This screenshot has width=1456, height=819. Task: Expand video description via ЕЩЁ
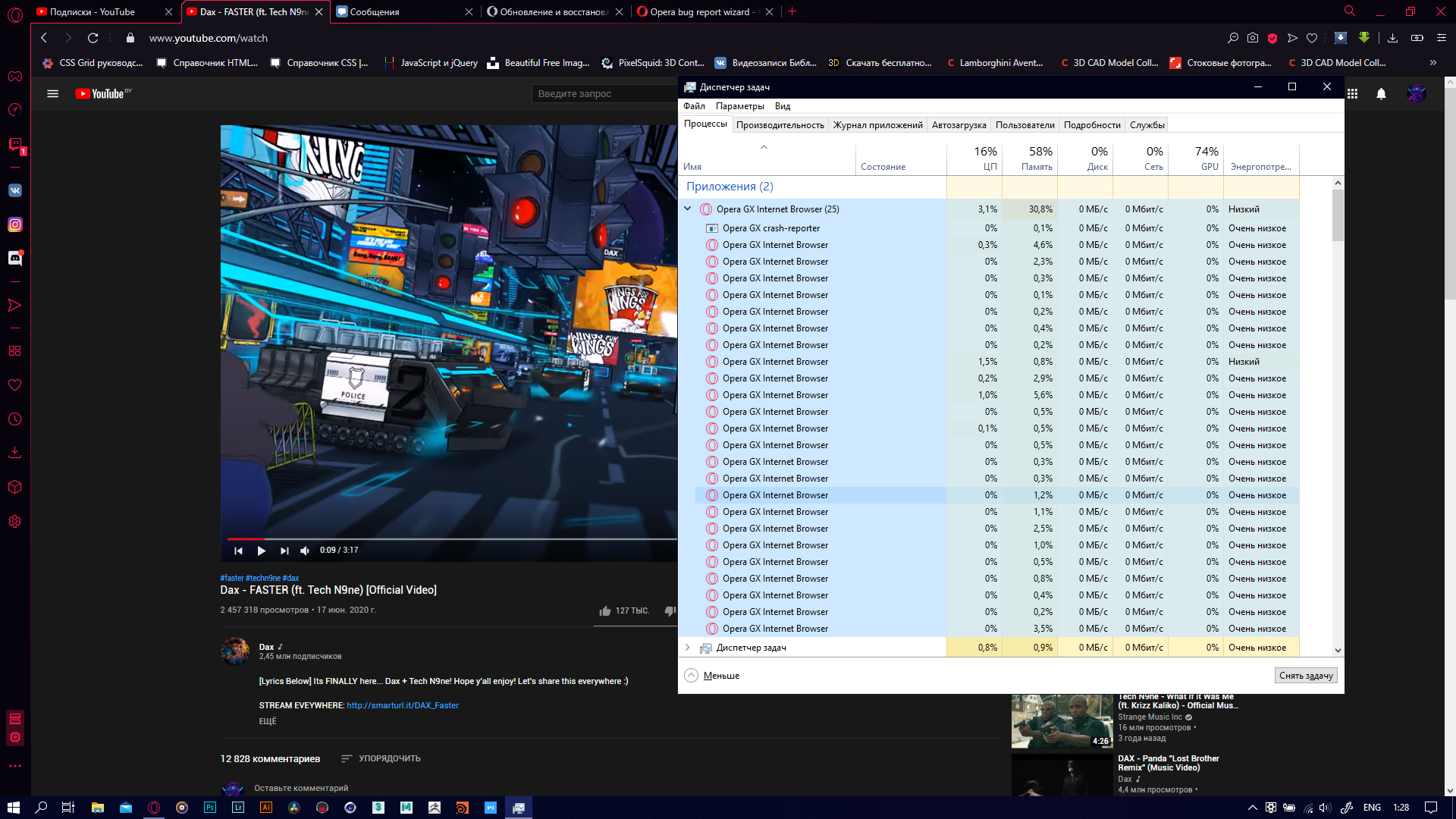[x=268, y=721]
